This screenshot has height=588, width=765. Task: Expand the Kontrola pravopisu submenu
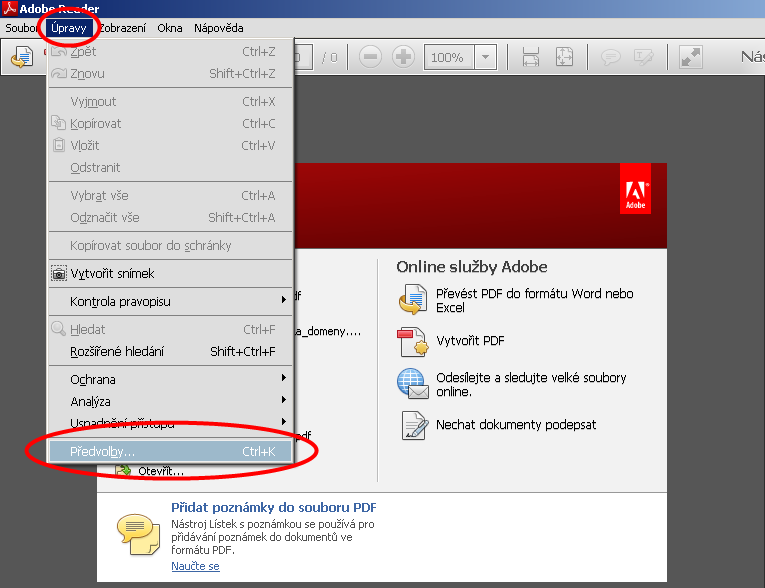[171, 301]
